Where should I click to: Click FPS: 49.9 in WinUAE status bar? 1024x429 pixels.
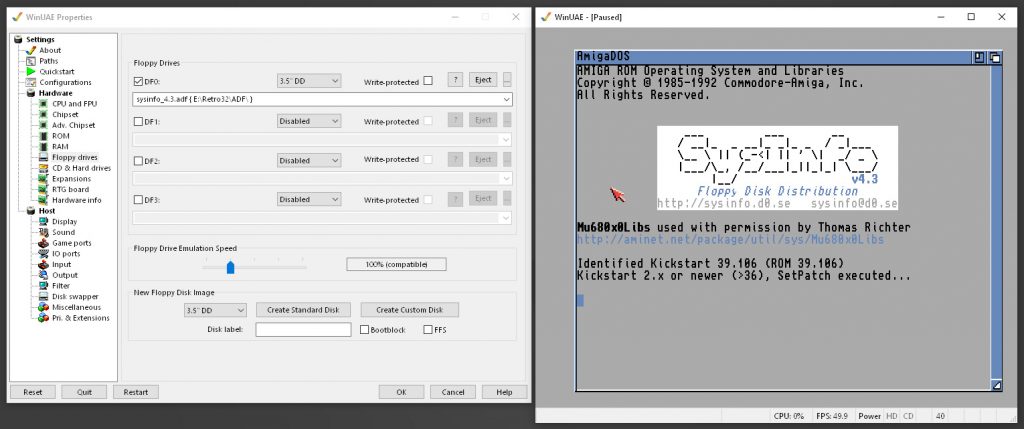pos(833,416)
